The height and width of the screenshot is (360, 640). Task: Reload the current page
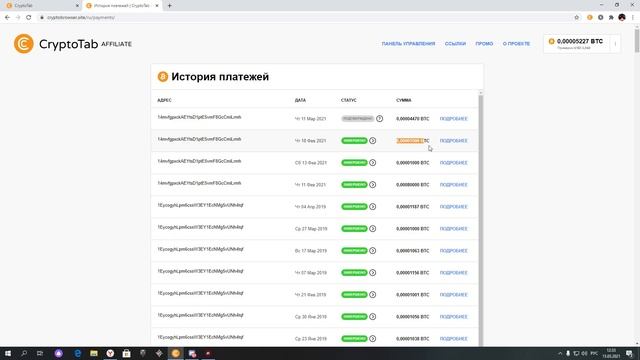pos(29,18)
